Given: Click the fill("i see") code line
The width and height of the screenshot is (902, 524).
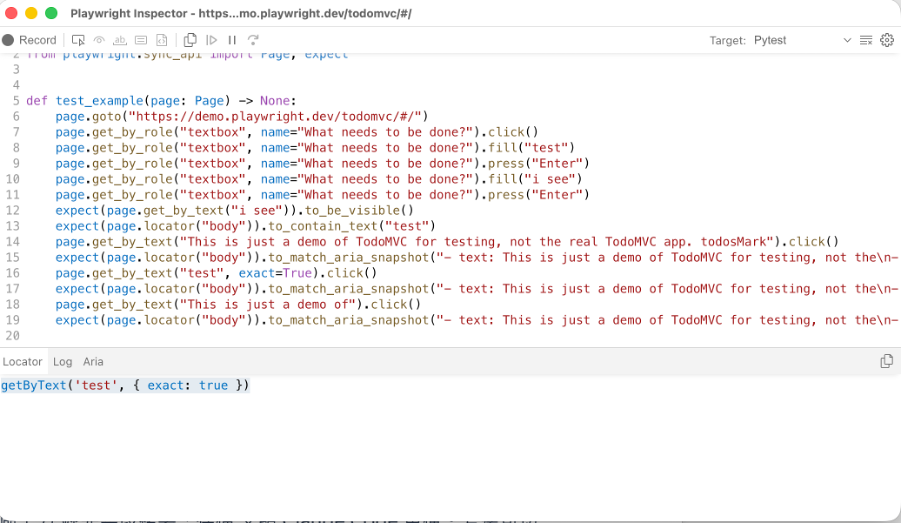Looking at the screenshot, I should pos(319,179).
